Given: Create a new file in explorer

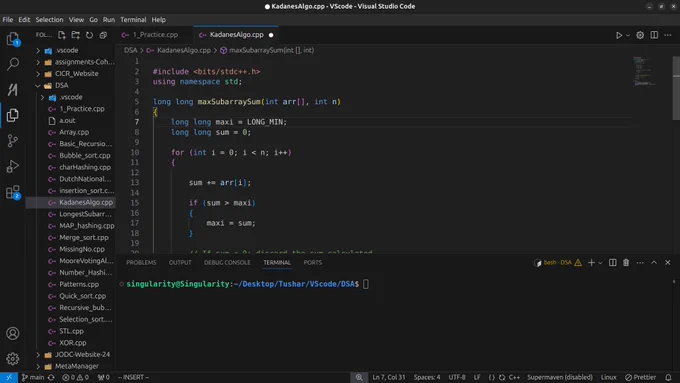Looking at the screenshot, I should tap(62, 35).
